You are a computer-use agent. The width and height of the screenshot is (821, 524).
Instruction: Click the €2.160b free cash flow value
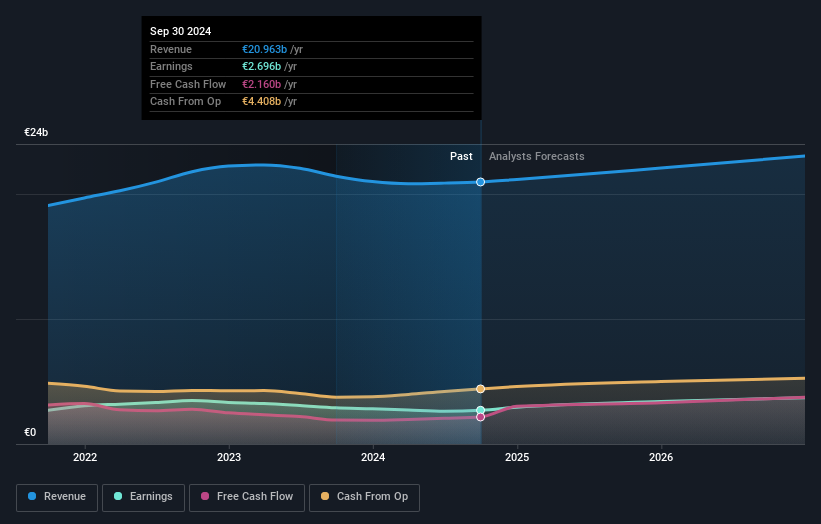(261, 84)
